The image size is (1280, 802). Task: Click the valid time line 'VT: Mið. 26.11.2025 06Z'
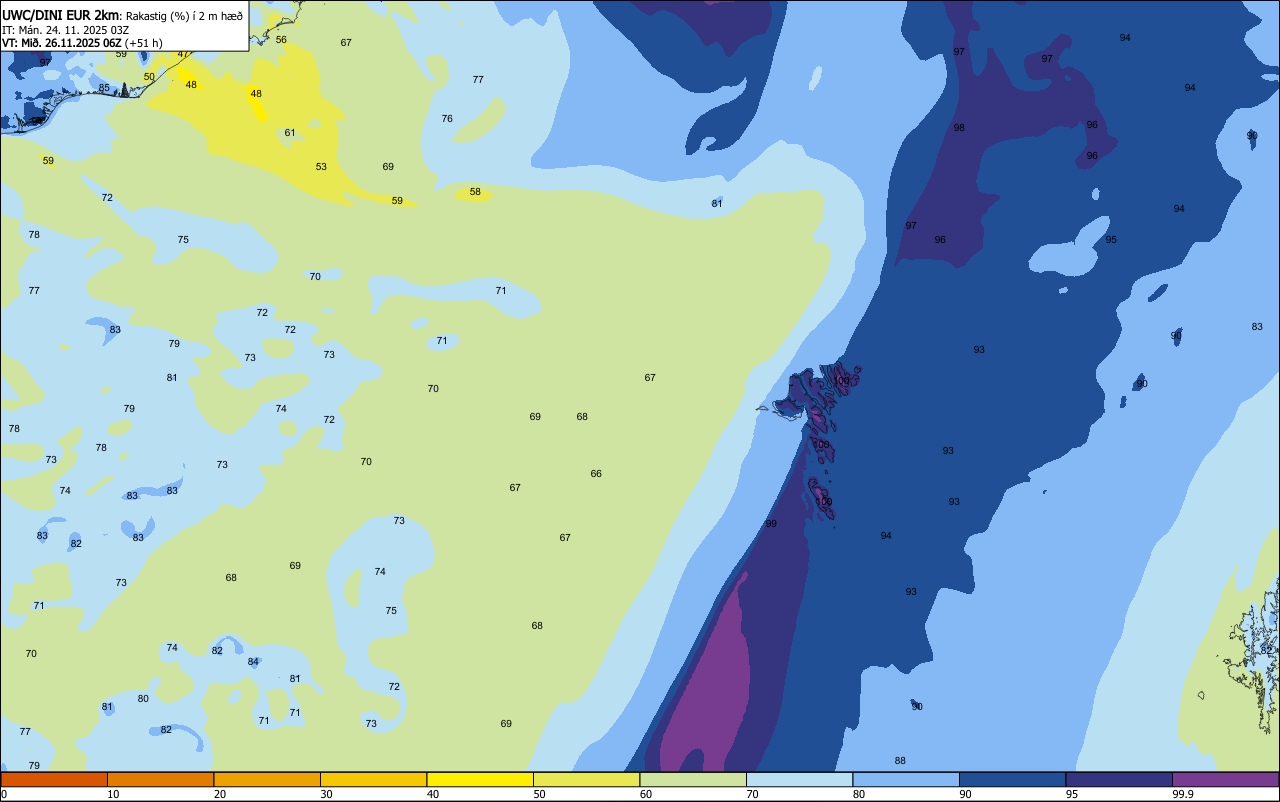(x=63, y=42)
